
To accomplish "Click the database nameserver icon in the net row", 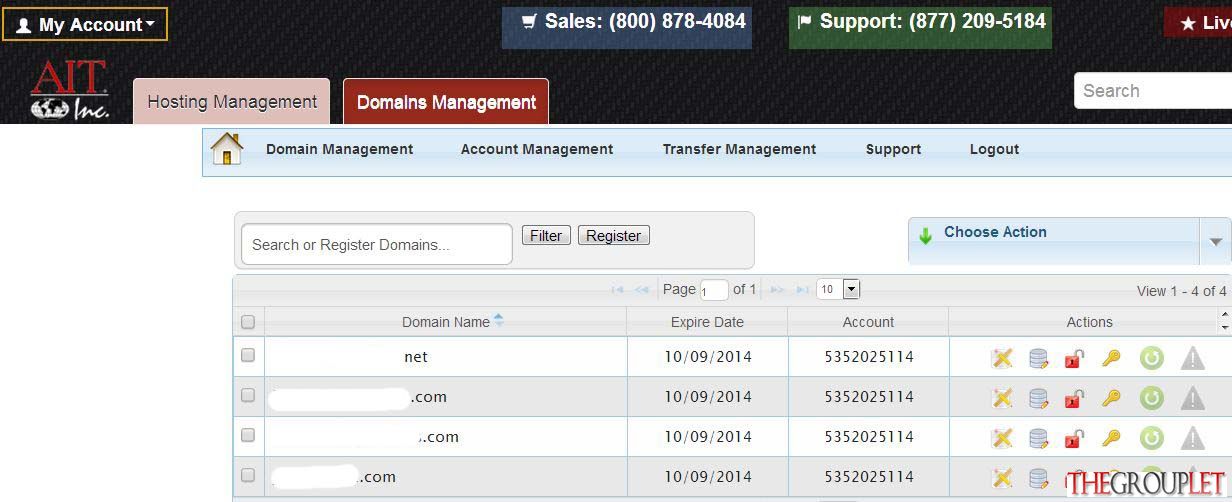I will pyautogui.click(x=1039, y=358).
